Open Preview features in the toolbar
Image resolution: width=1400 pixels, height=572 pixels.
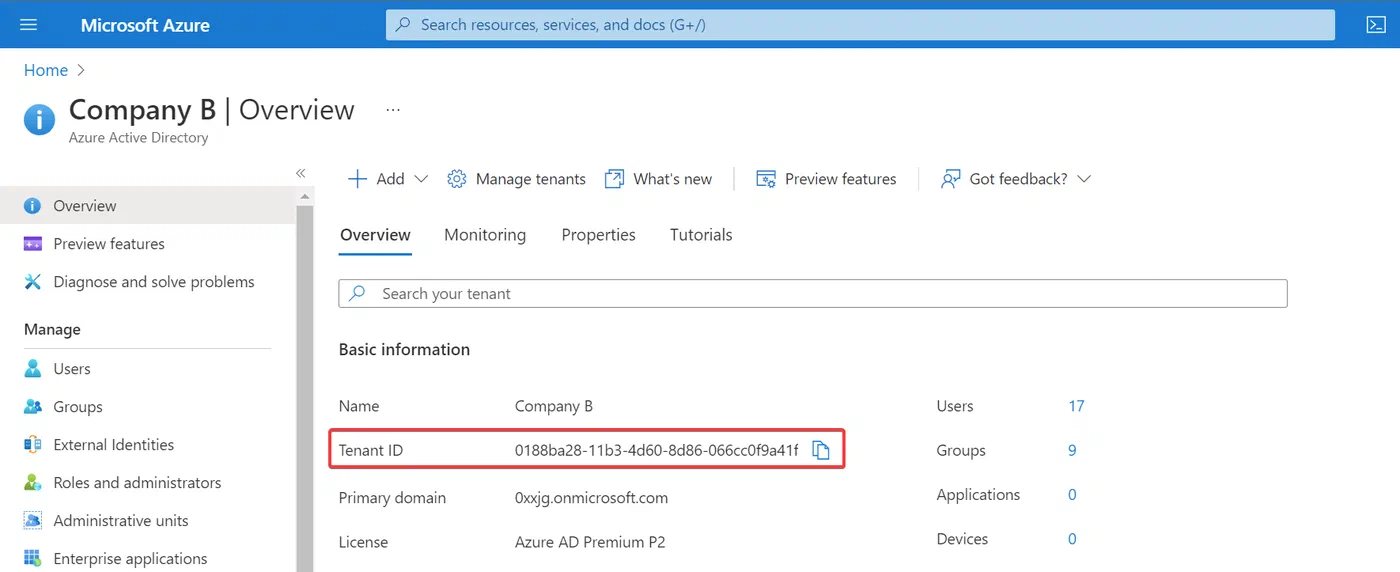(x=826, y=179)
